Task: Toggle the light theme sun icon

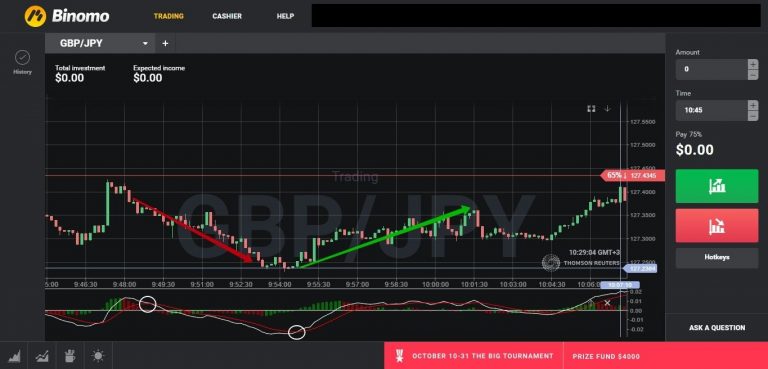Action: (x=98, y=355)
